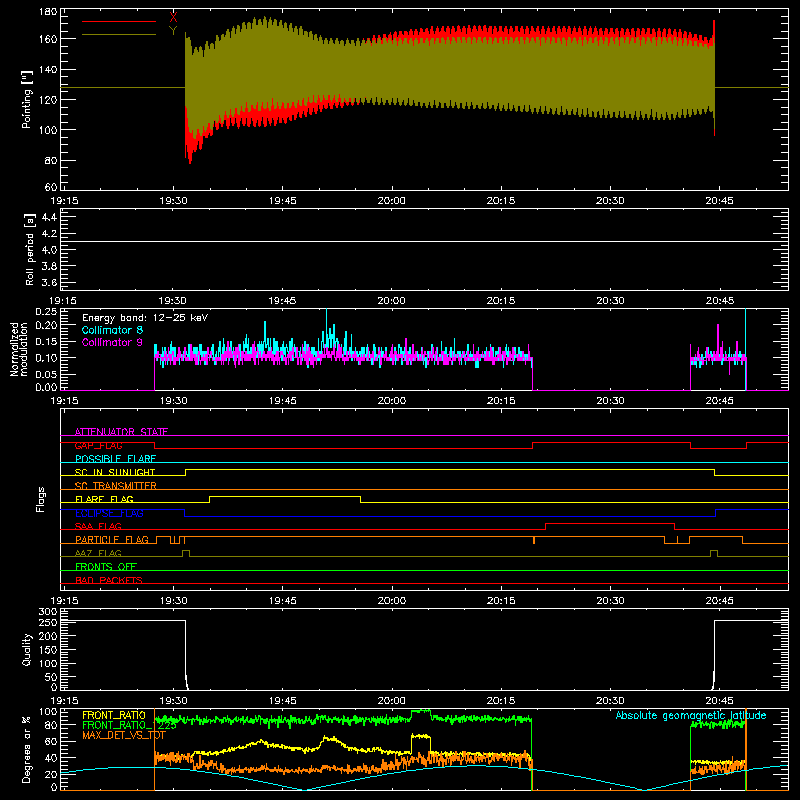Select the FLARE_FLAG label
Image resolution: width=800 pixels, height=800 pixels.
tap(104, 499)
